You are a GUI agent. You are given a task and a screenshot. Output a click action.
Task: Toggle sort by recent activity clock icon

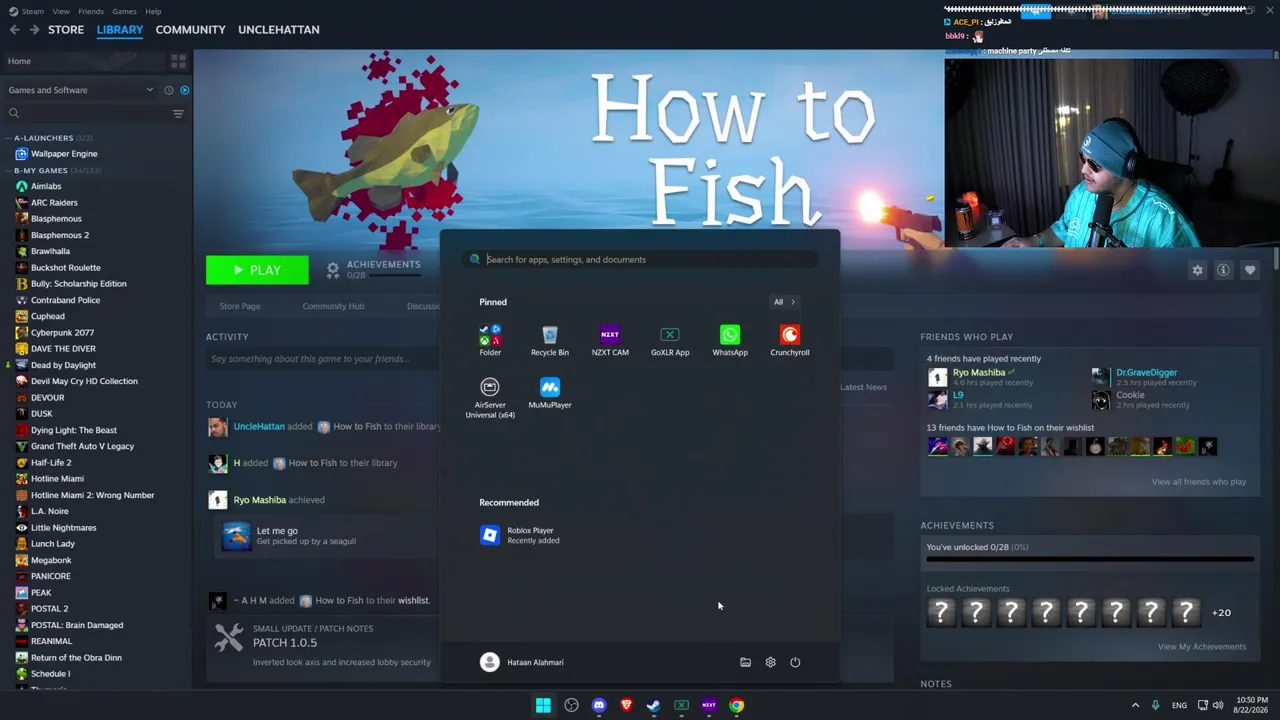pos(169,90)
